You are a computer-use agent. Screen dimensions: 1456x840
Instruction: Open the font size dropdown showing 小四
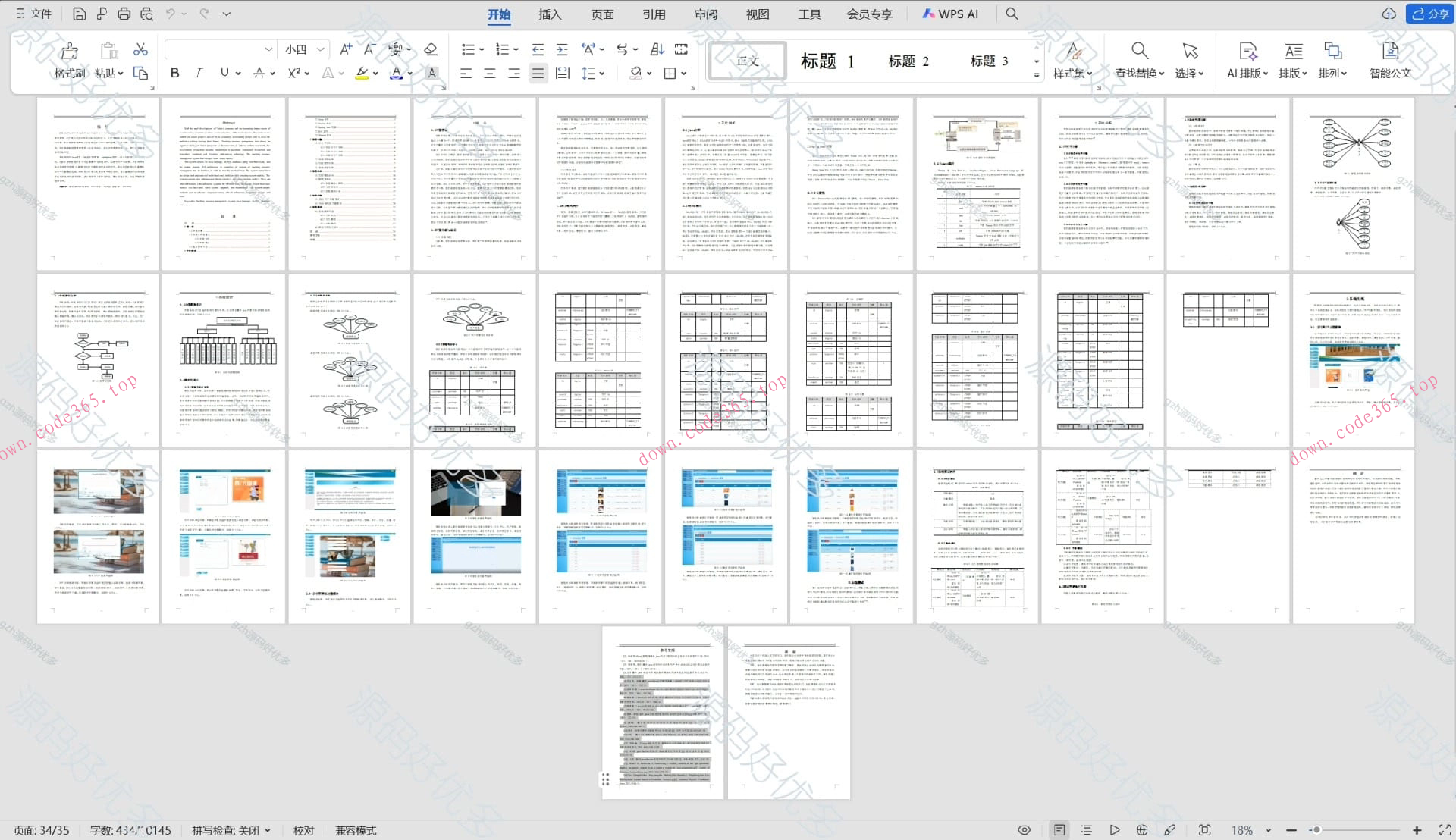[x=321, y=49]
